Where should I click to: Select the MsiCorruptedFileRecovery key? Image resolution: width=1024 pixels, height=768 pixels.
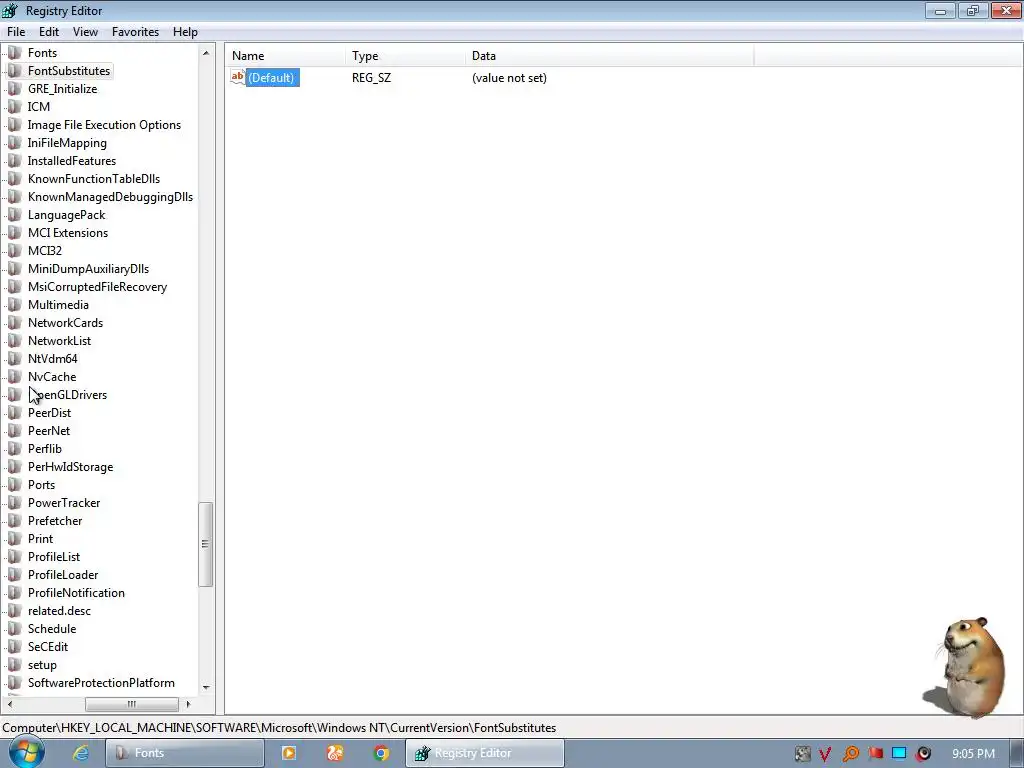point(97,287)
